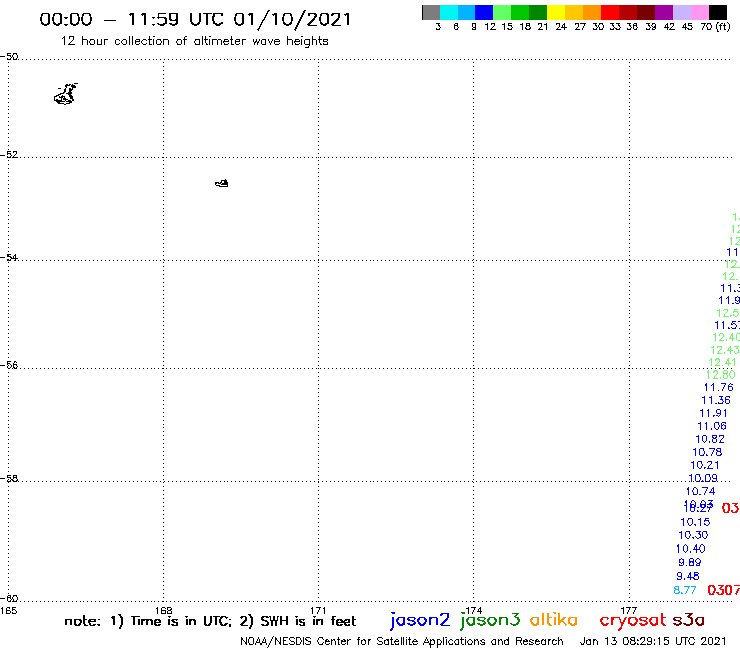Click the light blue value 8.77
The image size is (740, 650).
685,590
